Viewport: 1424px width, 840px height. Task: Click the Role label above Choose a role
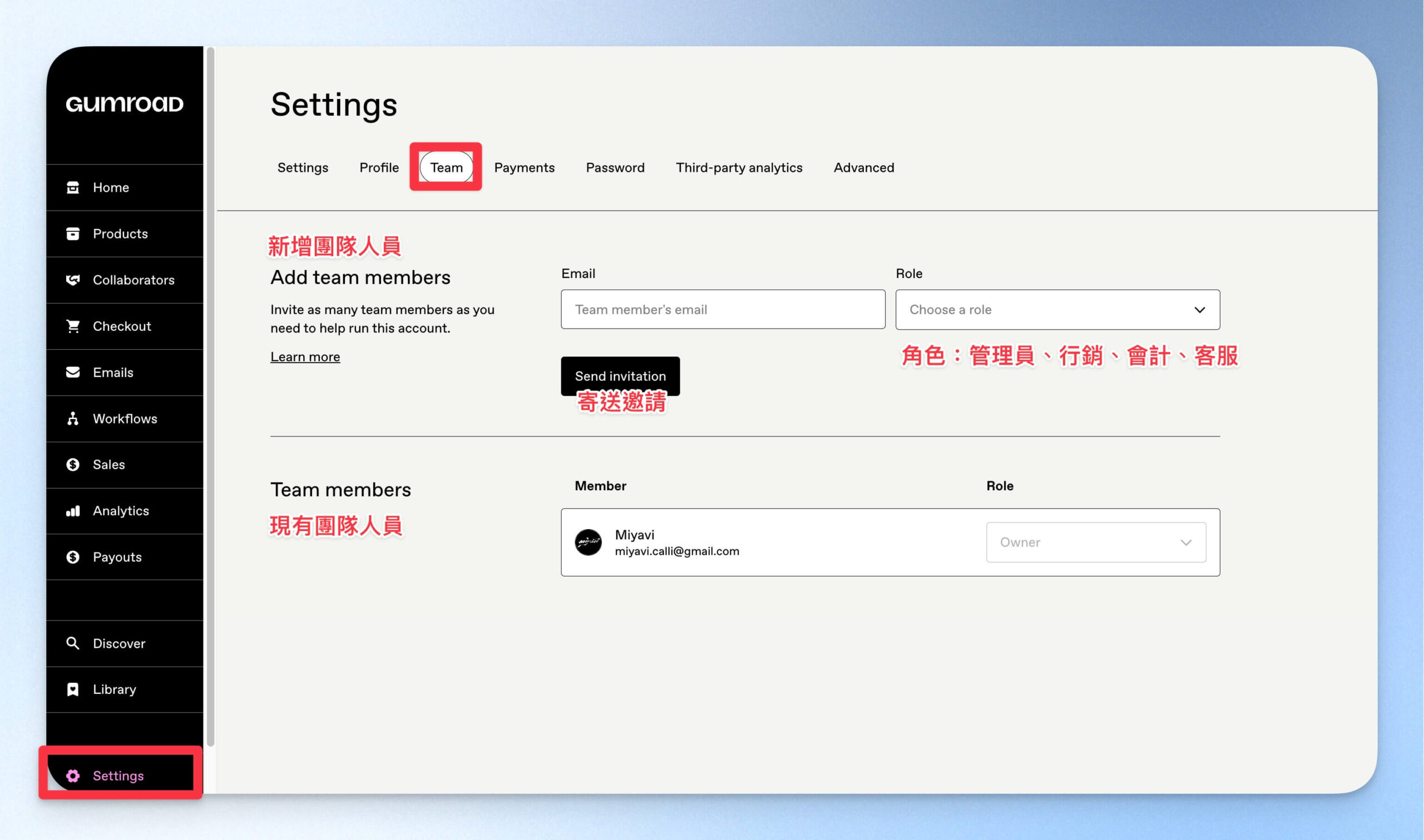pos(909,274)
